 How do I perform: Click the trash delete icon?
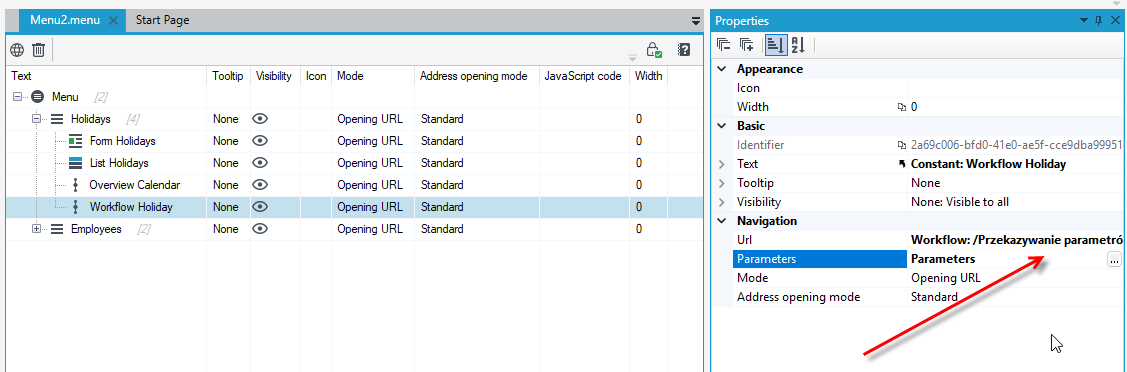tap(38, 50)
